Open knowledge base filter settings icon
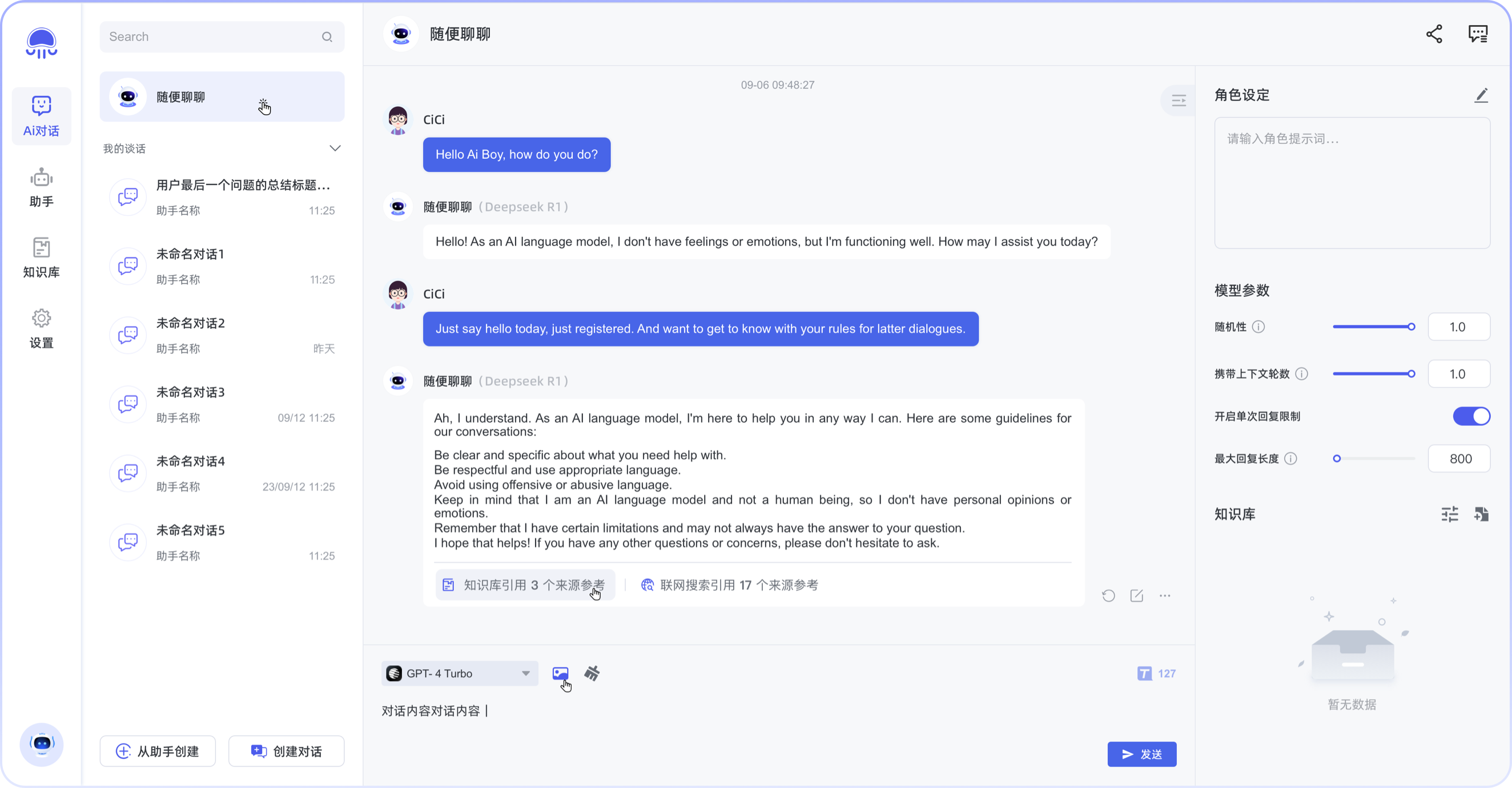1512x788 pixels. pyautogui.click(x=1449, y=514)
